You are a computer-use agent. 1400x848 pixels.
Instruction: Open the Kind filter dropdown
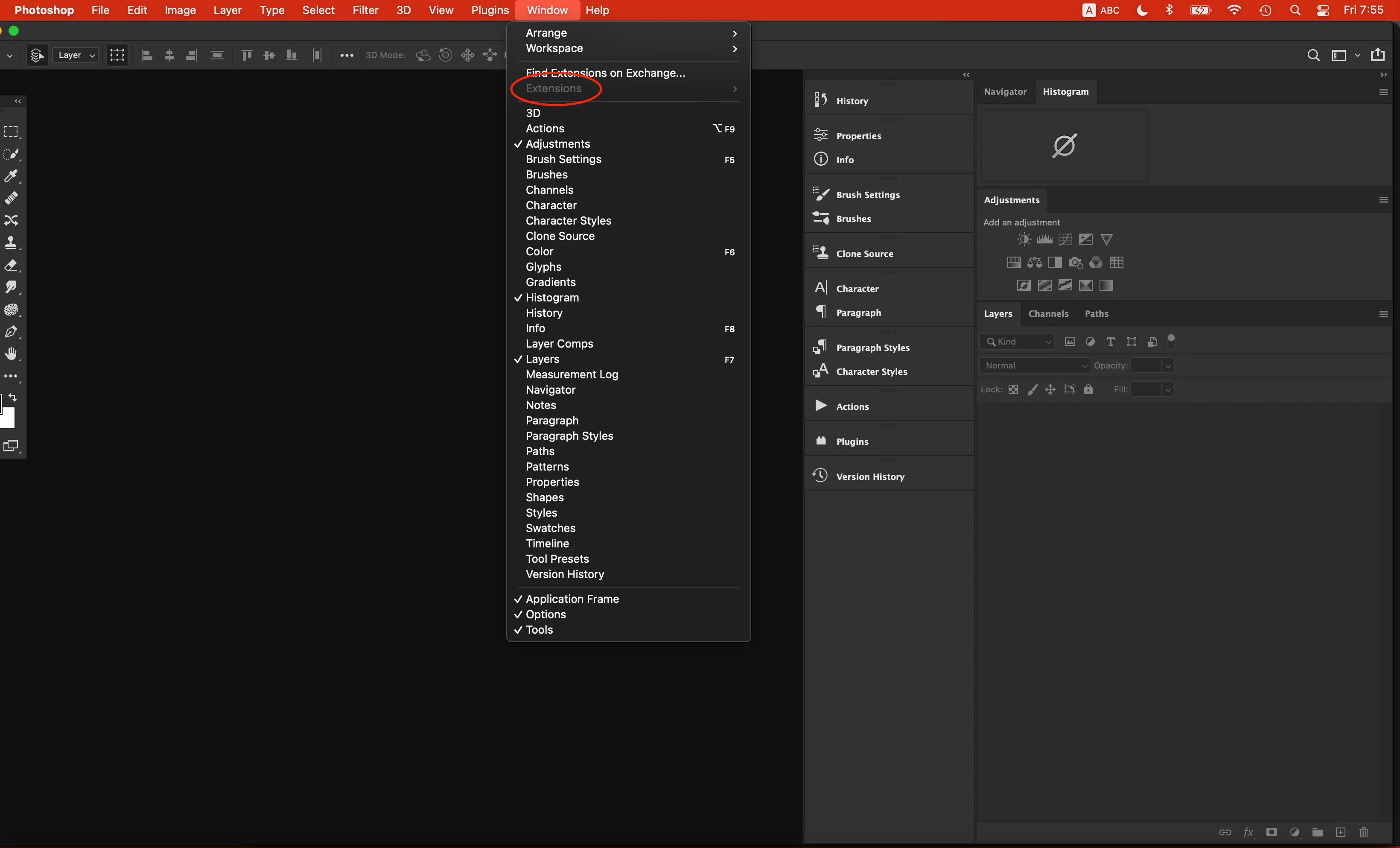click(x=1017, y=342)
